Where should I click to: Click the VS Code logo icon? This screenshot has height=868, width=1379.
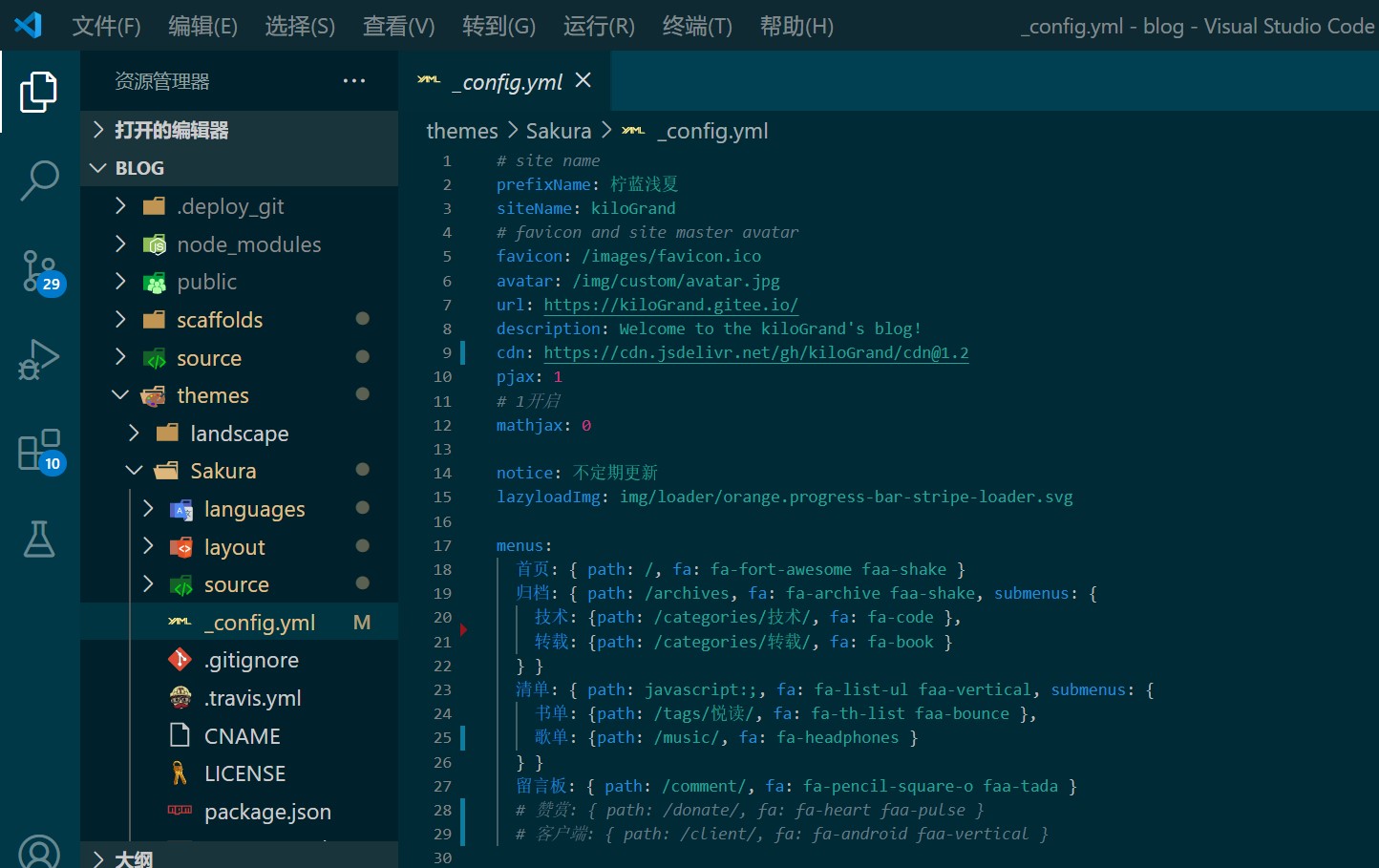pos(28,25)
